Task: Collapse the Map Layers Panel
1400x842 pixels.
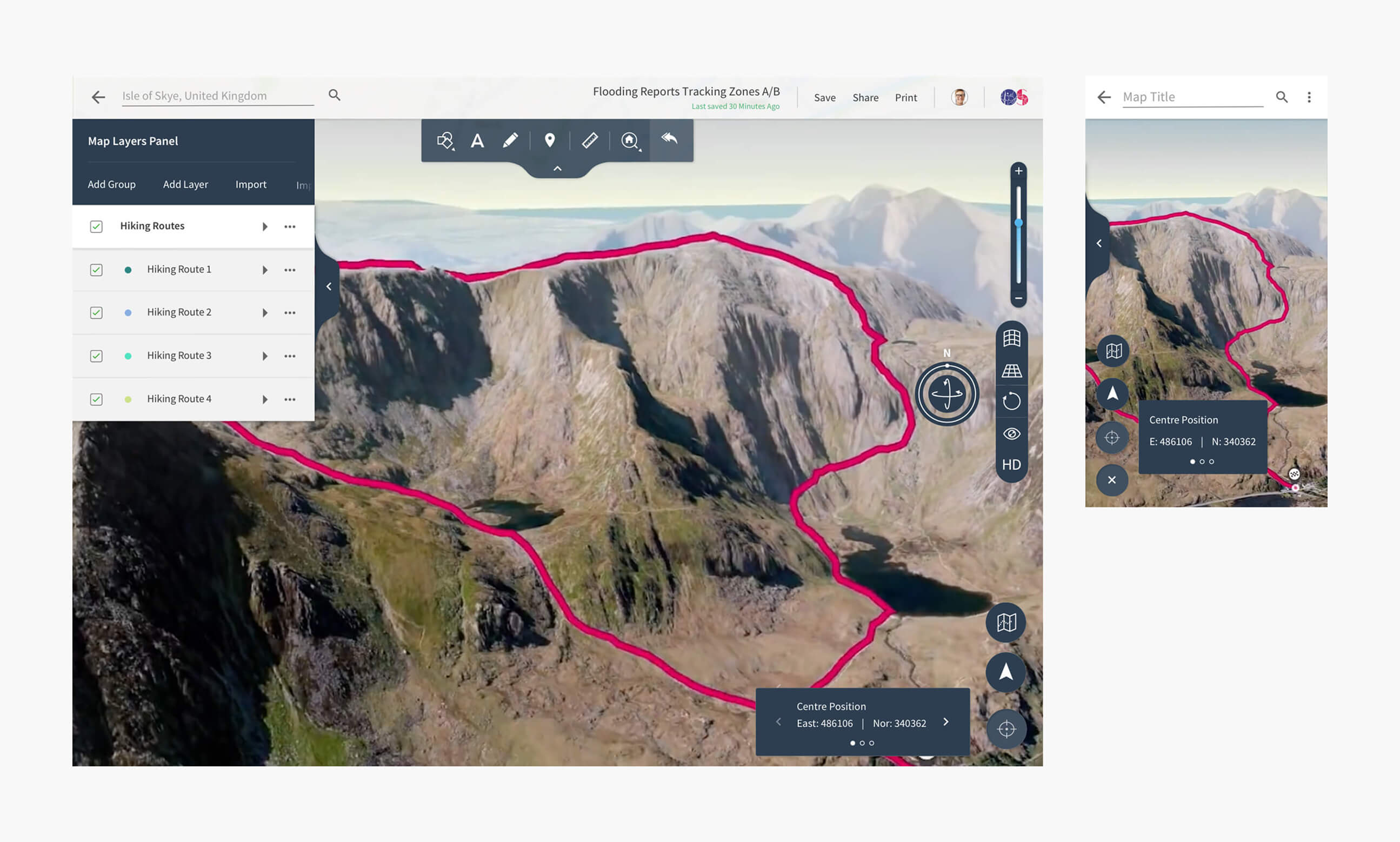Action: pos(329,286)
